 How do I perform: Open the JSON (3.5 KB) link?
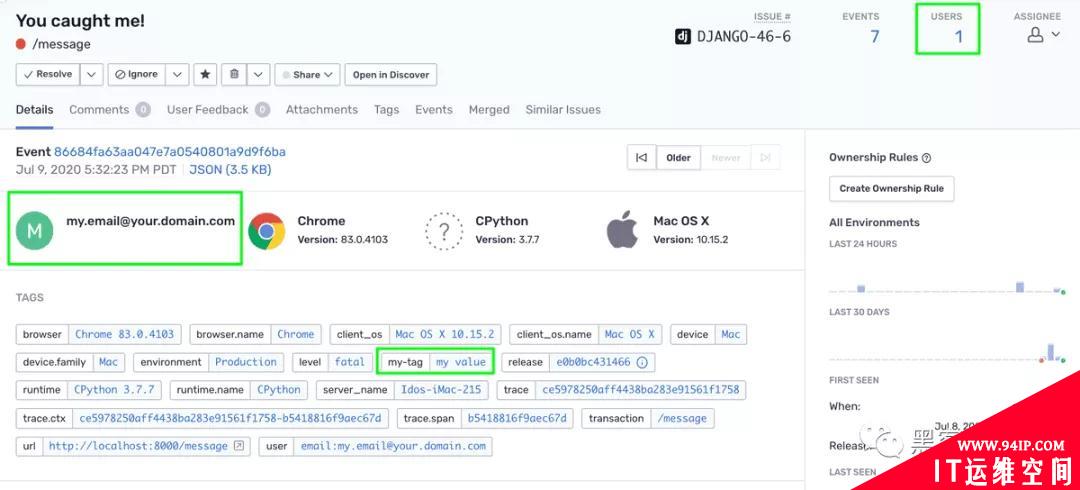tap(230, 170)
